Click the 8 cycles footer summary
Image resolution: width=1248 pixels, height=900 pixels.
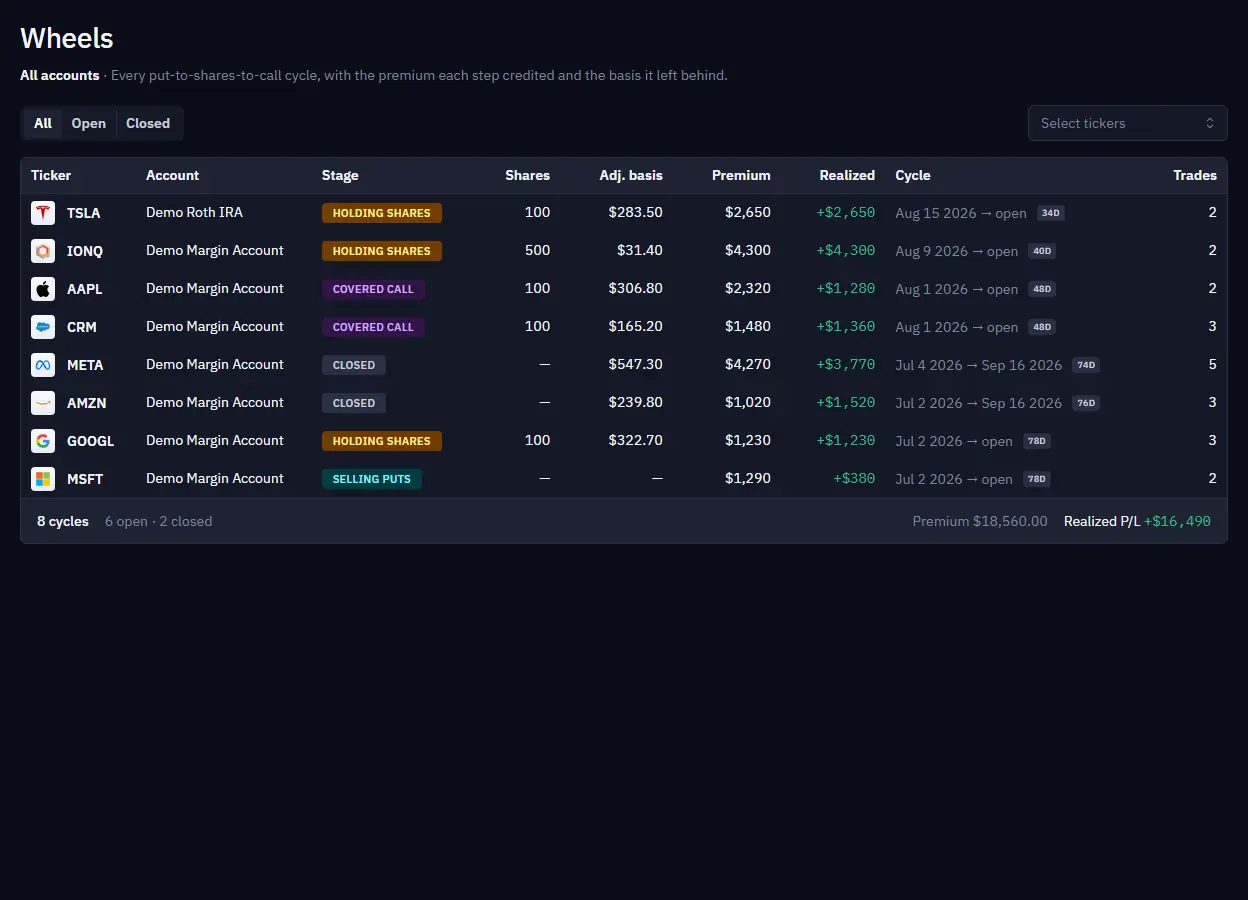tap(63, 521)
